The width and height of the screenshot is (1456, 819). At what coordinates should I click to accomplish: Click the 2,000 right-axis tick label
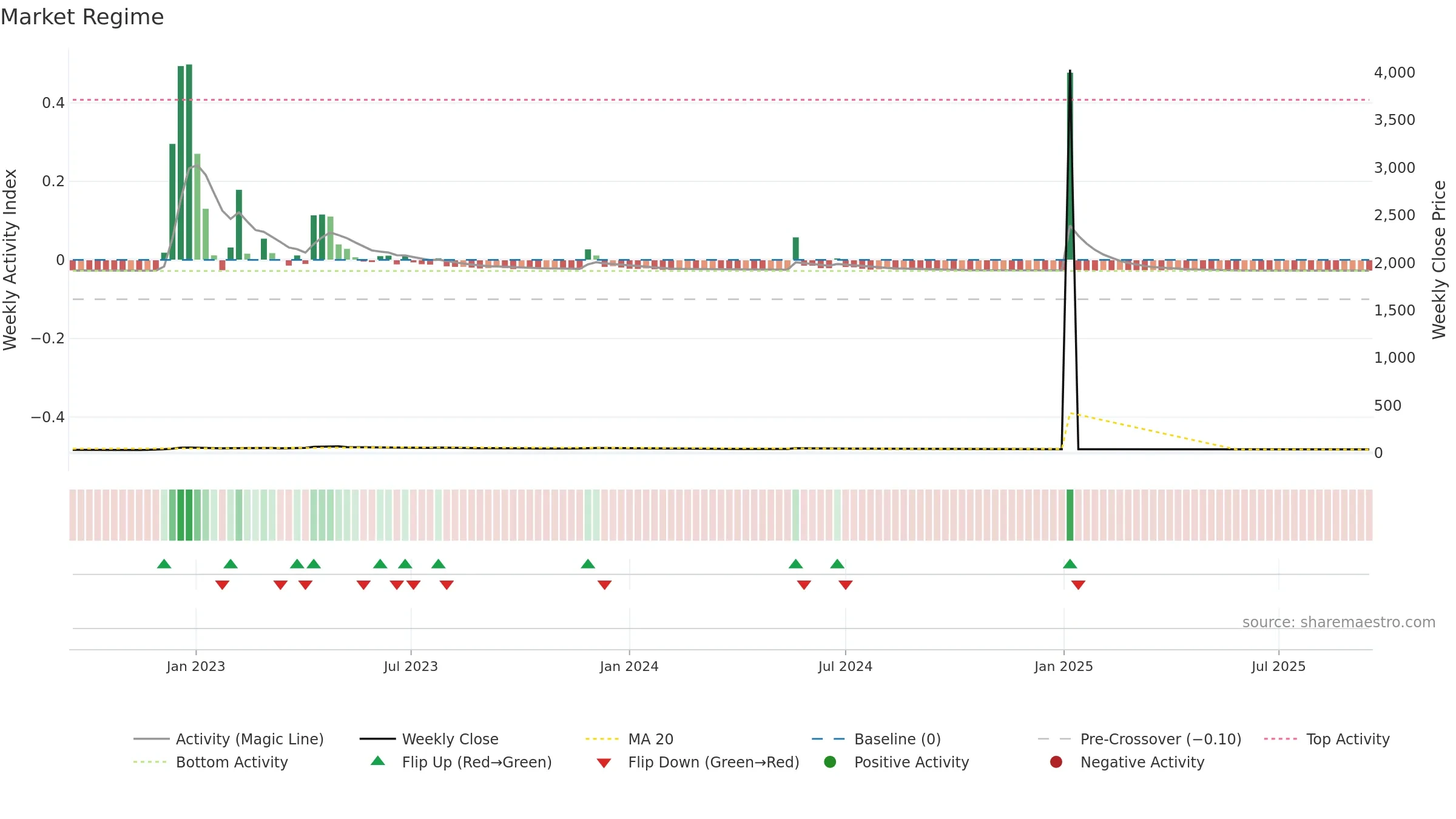1394,263
